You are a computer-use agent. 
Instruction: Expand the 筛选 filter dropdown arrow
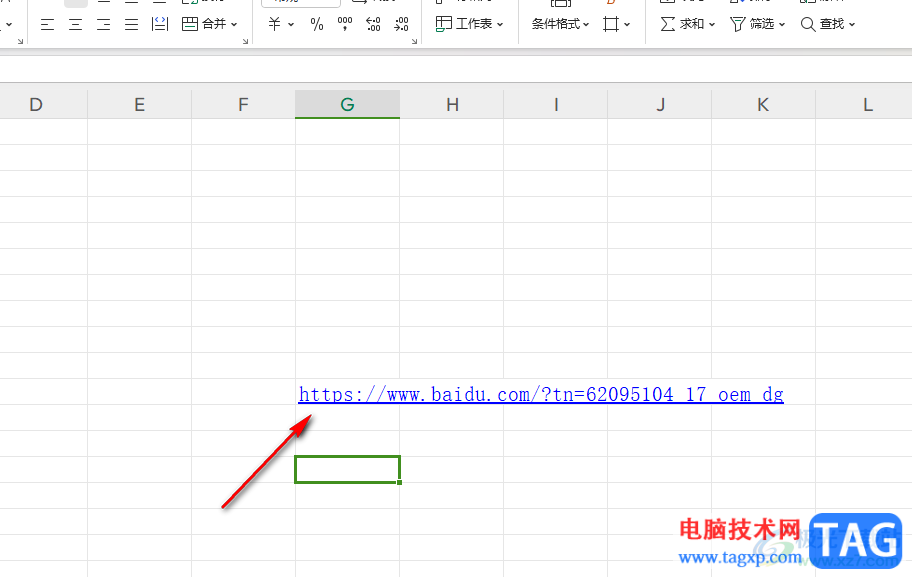tap(782, 24)
